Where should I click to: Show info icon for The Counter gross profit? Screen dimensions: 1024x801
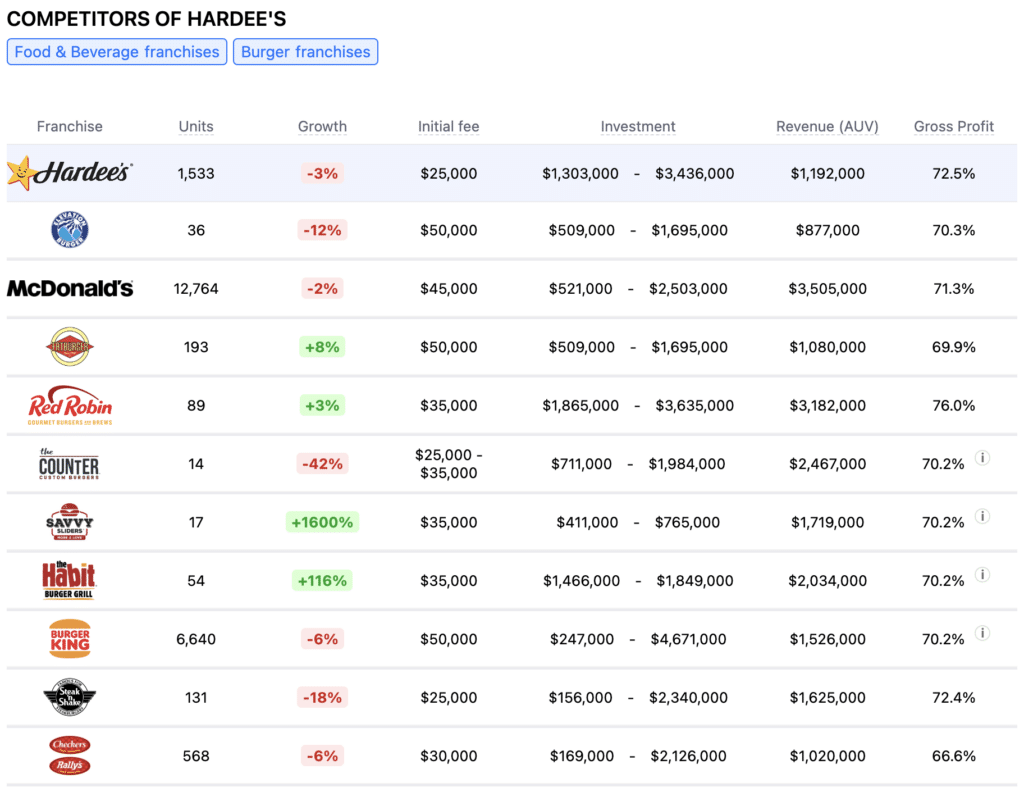point(982,458)
